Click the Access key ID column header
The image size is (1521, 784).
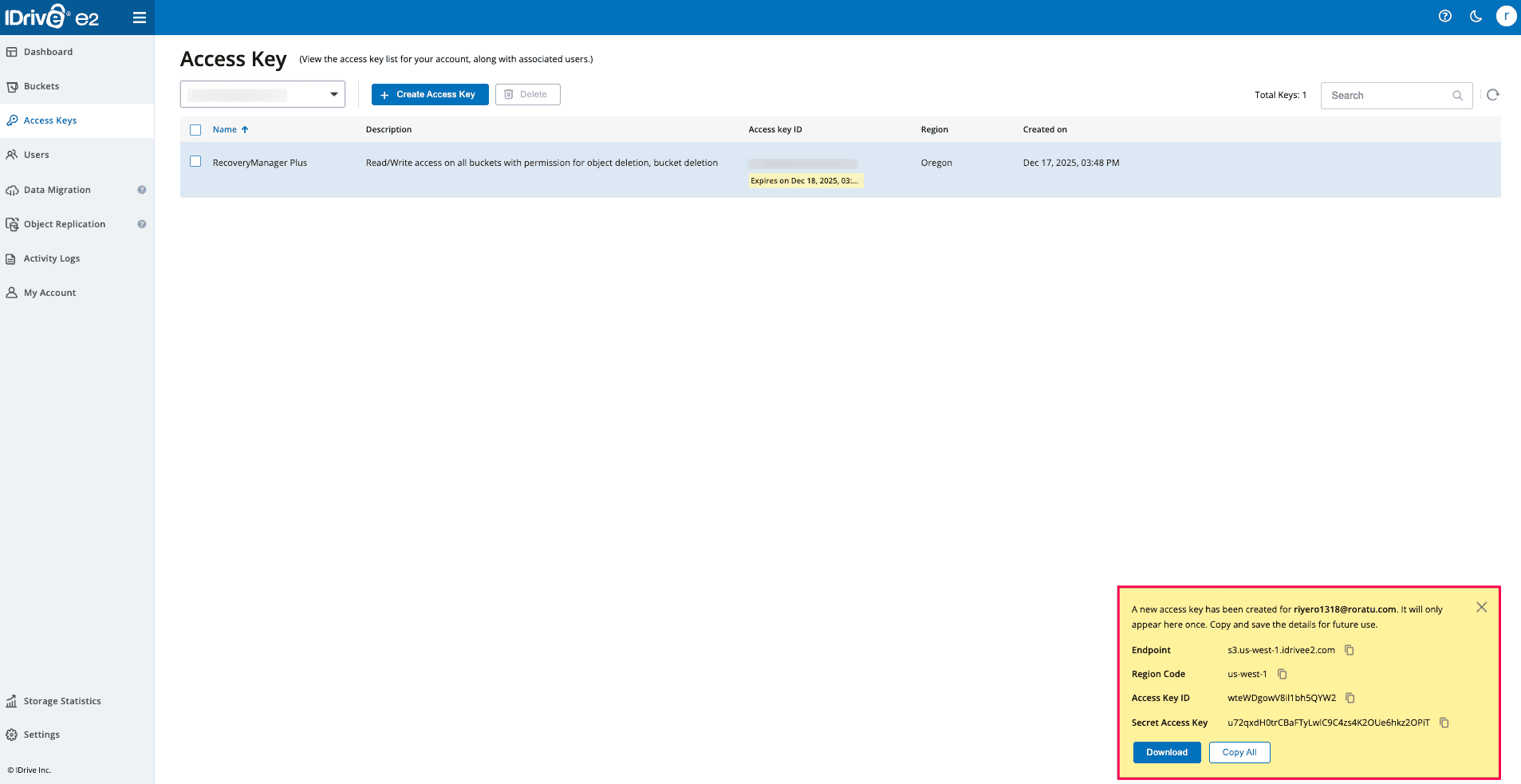coord(775,129)
